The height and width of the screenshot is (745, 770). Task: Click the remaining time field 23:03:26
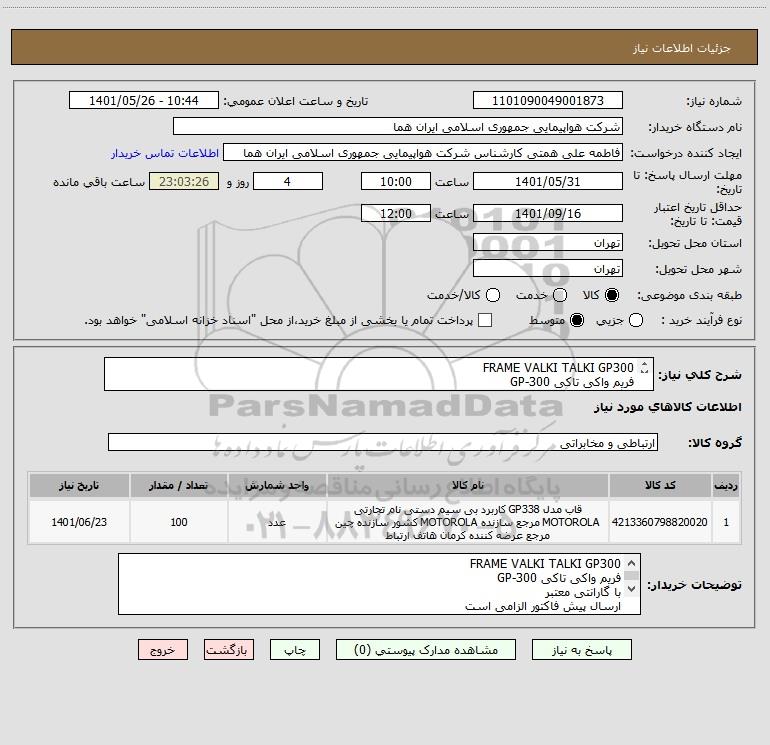(184, 181)
